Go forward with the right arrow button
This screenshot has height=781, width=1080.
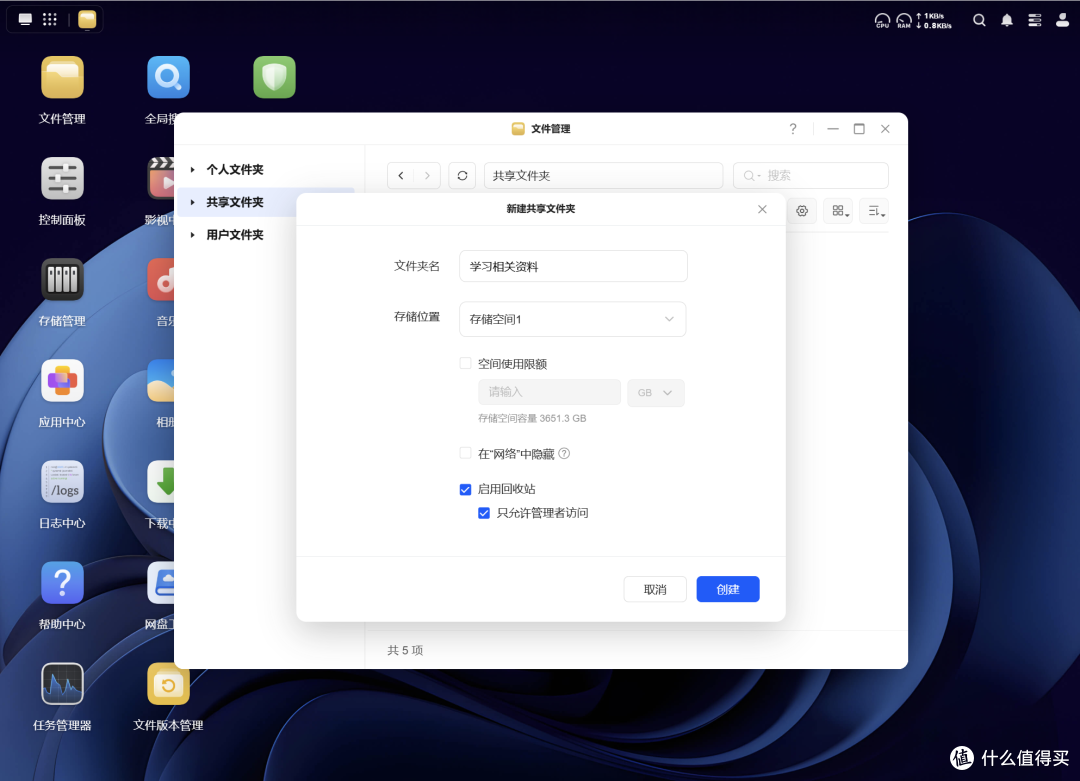coord(427,176)
